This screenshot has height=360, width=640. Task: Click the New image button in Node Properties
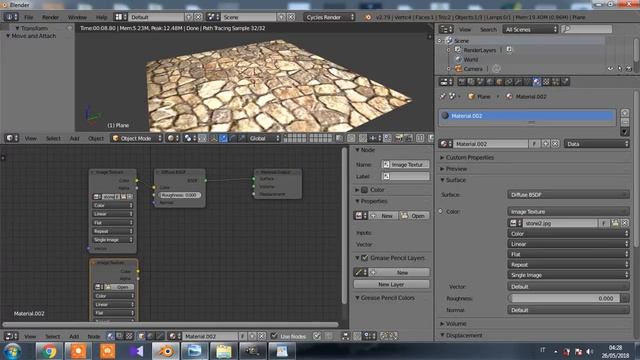pyautogui.click(x=384, y=216)
